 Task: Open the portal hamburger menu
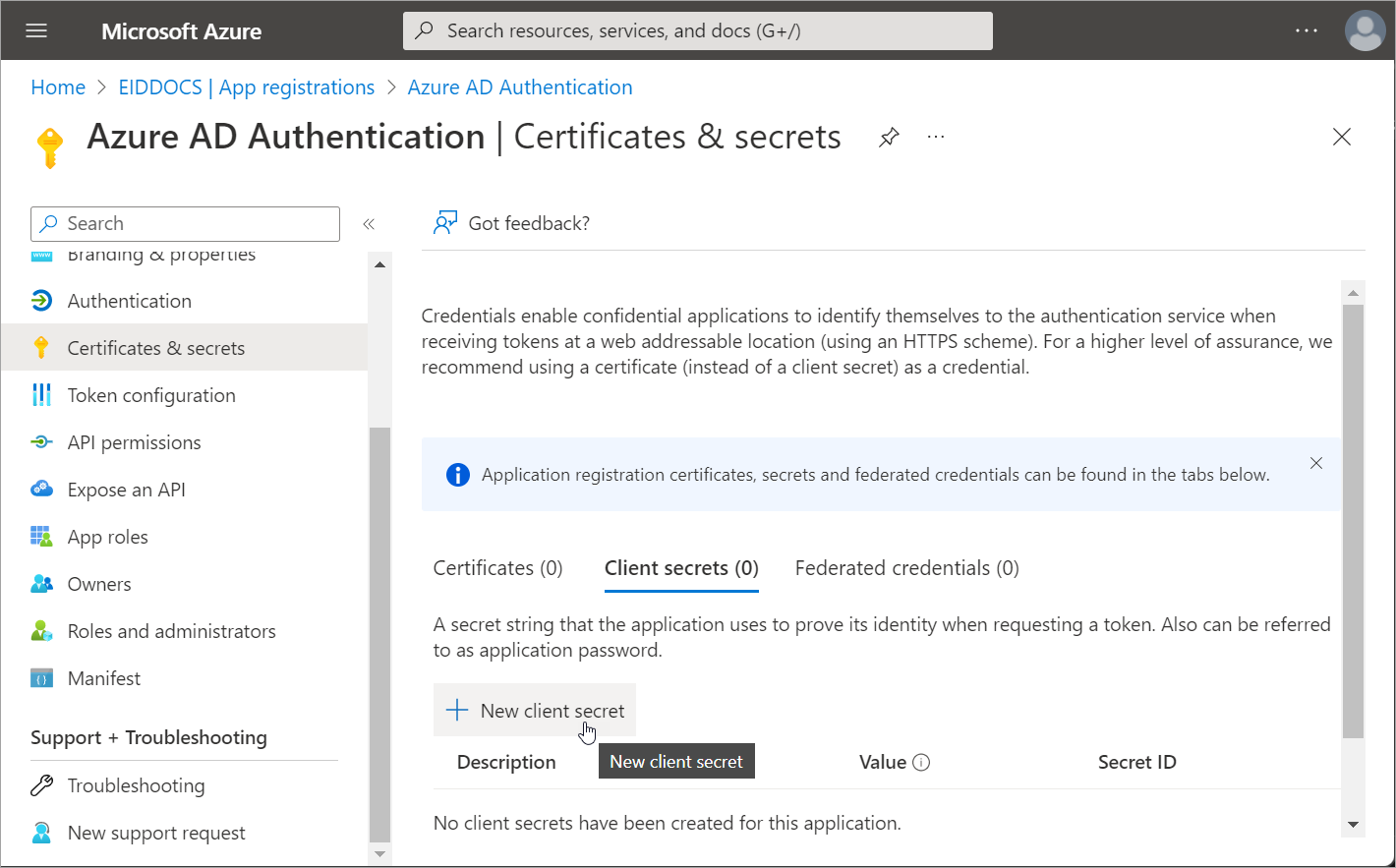(36, 30)
